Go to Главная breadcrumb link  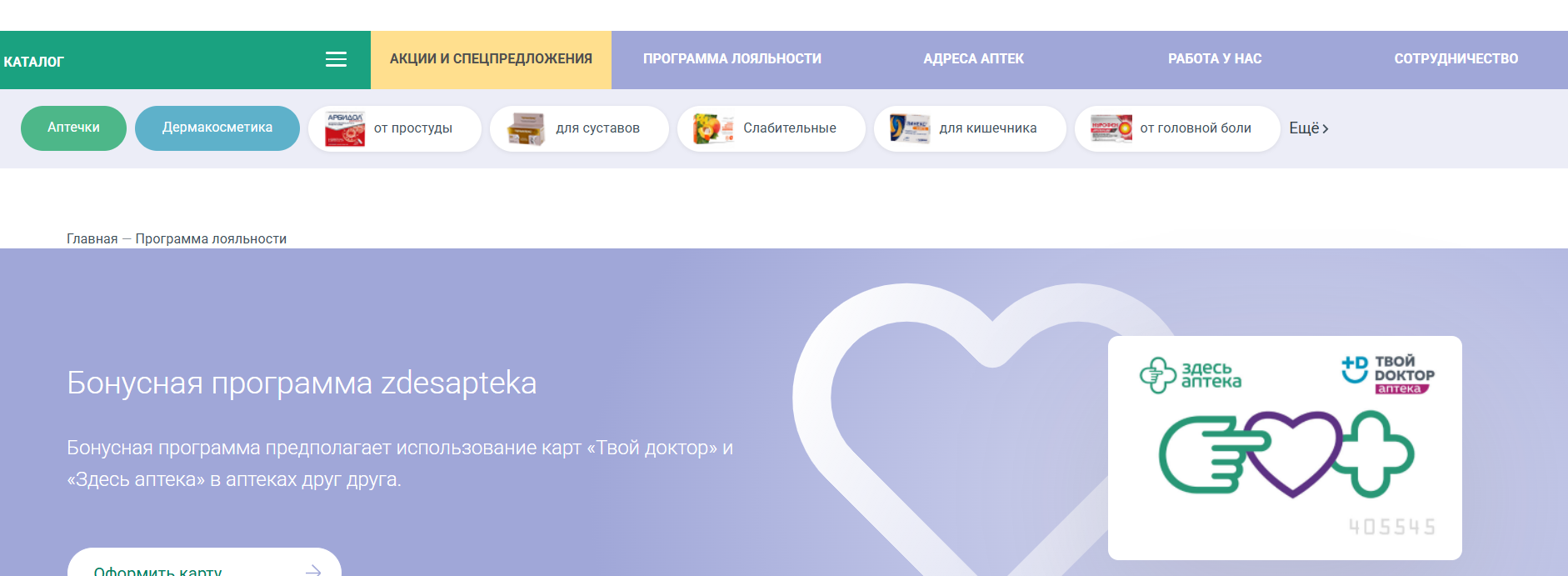[x=92, y=239]
